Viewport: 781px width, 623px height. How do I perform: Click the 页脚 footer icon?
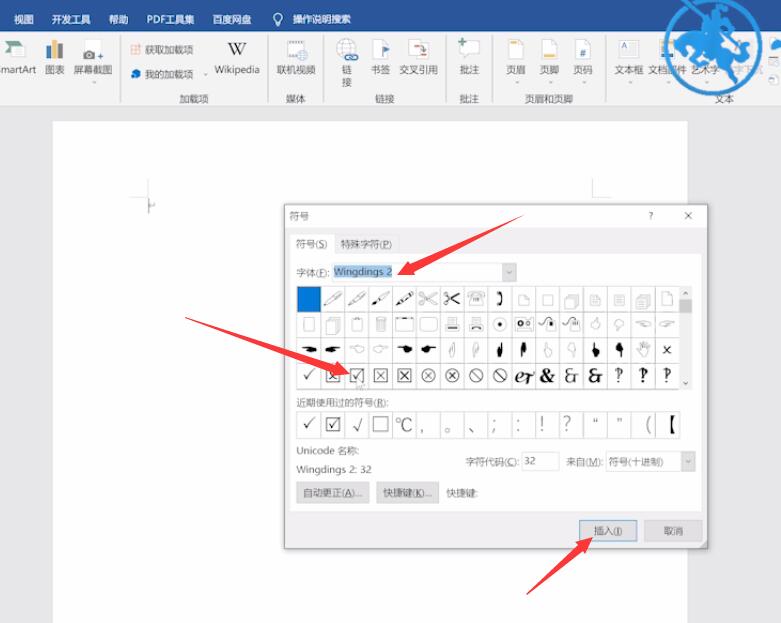(x=549, y=50)
